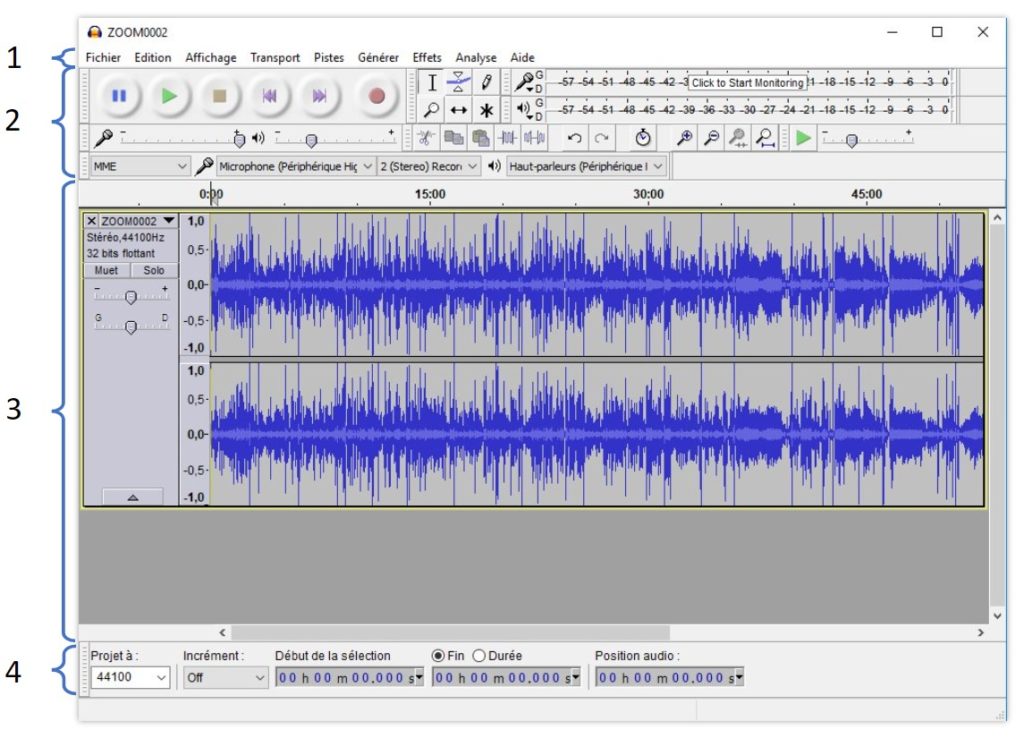
Task: Click the Pause button in transport toolbar
Action: point(119,96)
